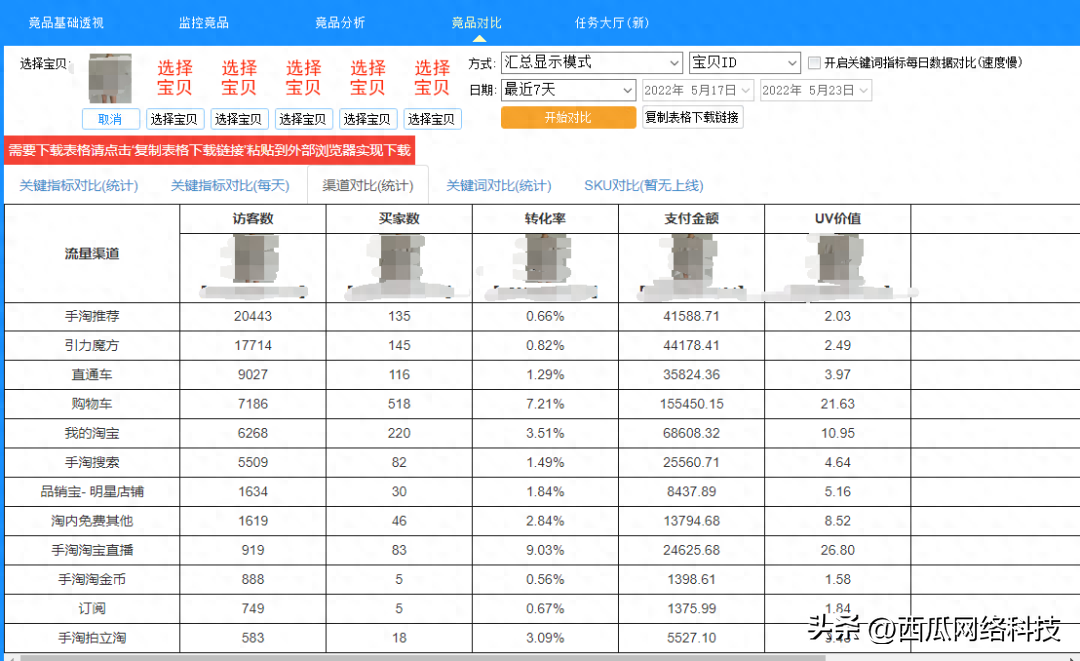
Task: Enable 开启关键词指标每日数据对比 checkbox
Action: (x=814, y=63)
